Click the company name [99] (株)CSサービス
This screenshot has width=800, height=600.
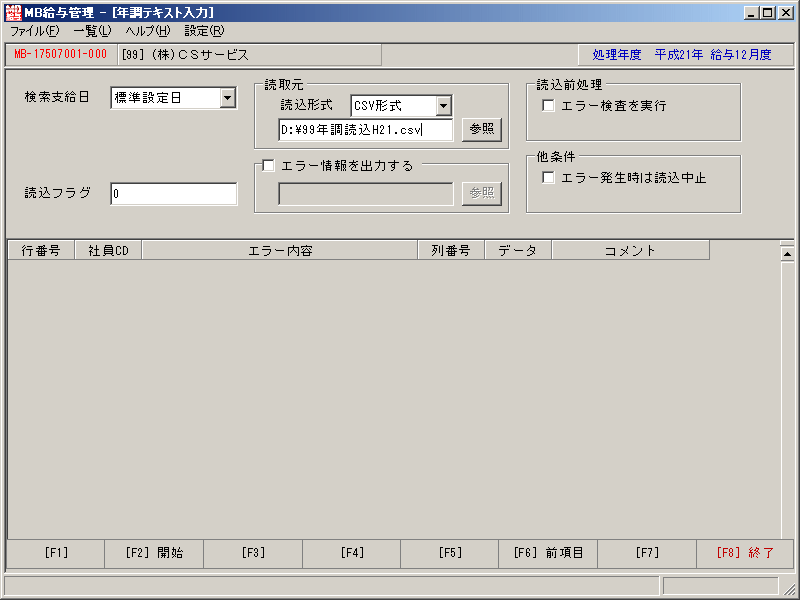point(185,55)
